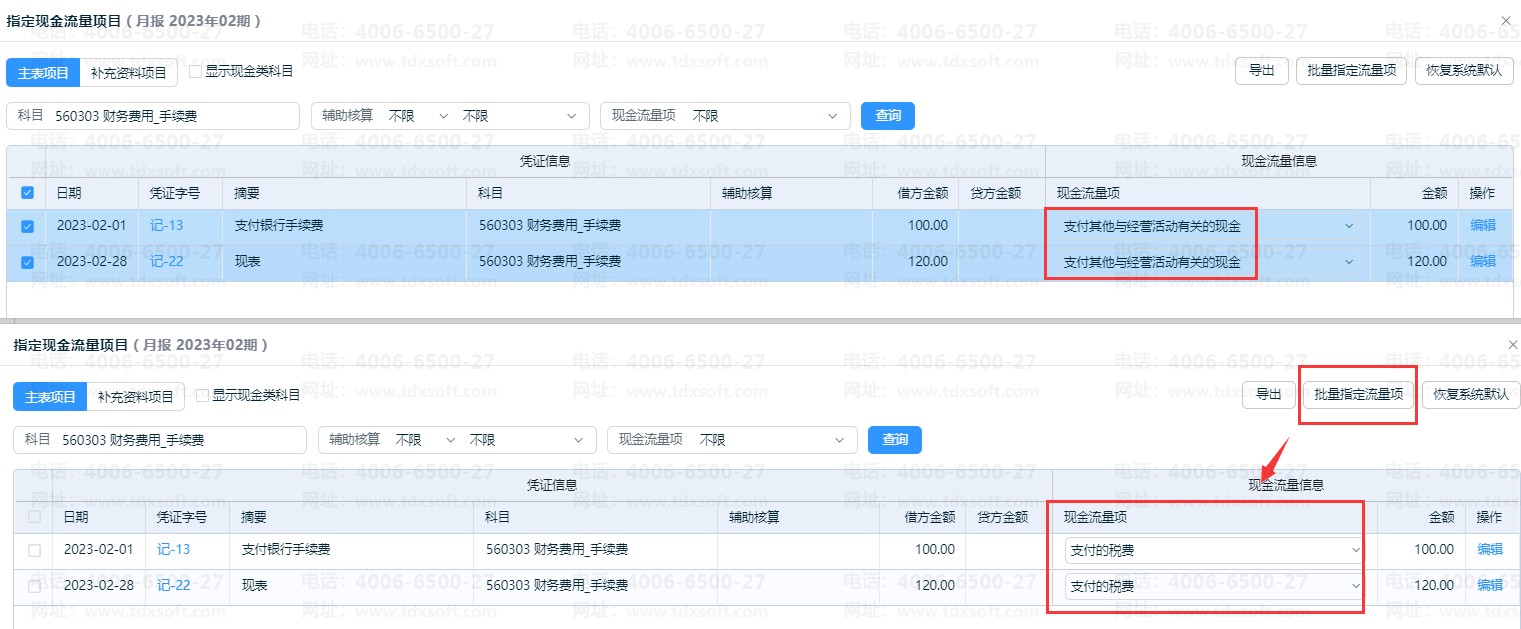
Task: Open 支付的税费 dropdown in 记-22 row
Action: (x=1213, y=586)
